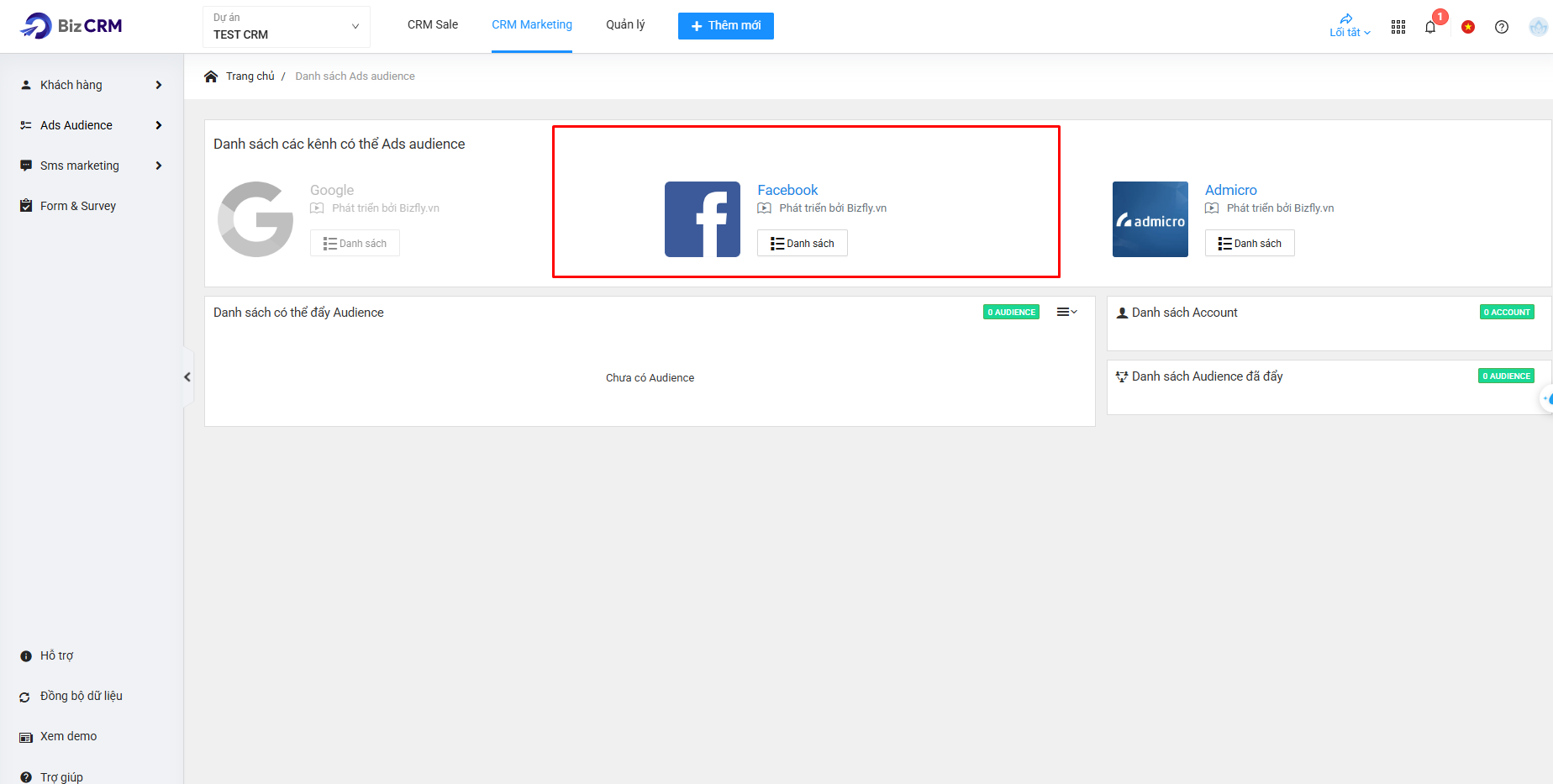1553x784 pixels.
Task: Click the Danh sách Audience đã đẩy icon
Action: tap(1122, 376)
